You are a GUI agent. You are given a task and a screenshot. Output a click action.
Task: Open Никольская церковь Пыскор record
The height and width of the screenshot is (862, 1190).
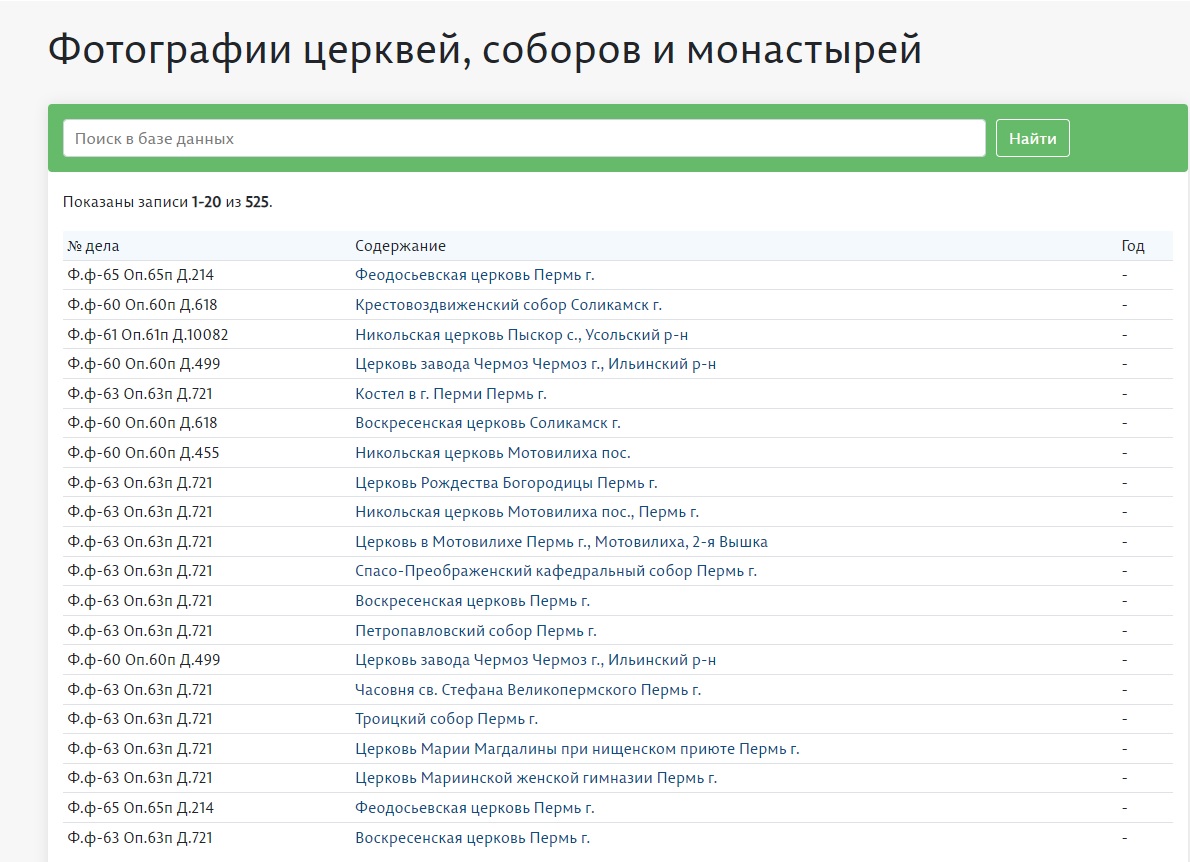(x=521, y=335)
